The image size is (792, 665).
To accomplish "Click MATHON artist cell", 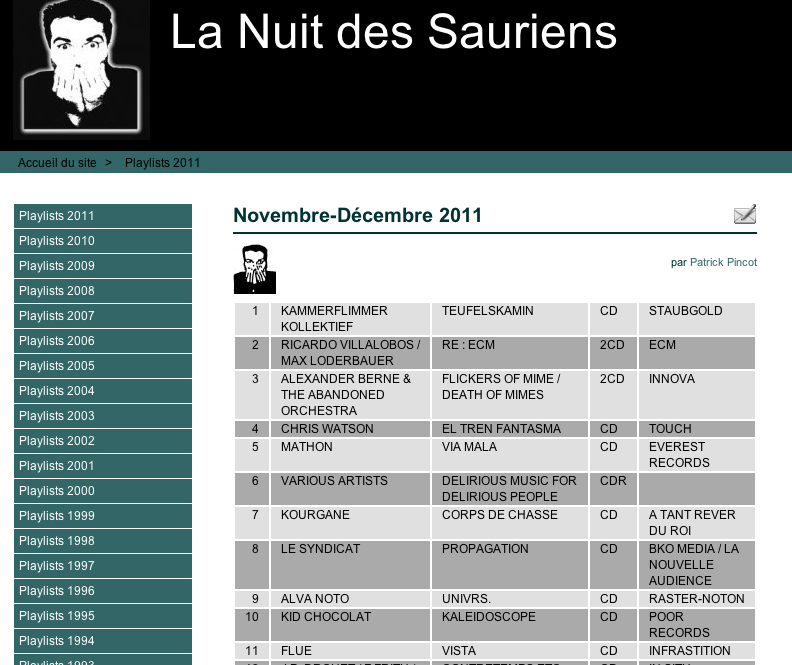I will [x=350, y=454].
